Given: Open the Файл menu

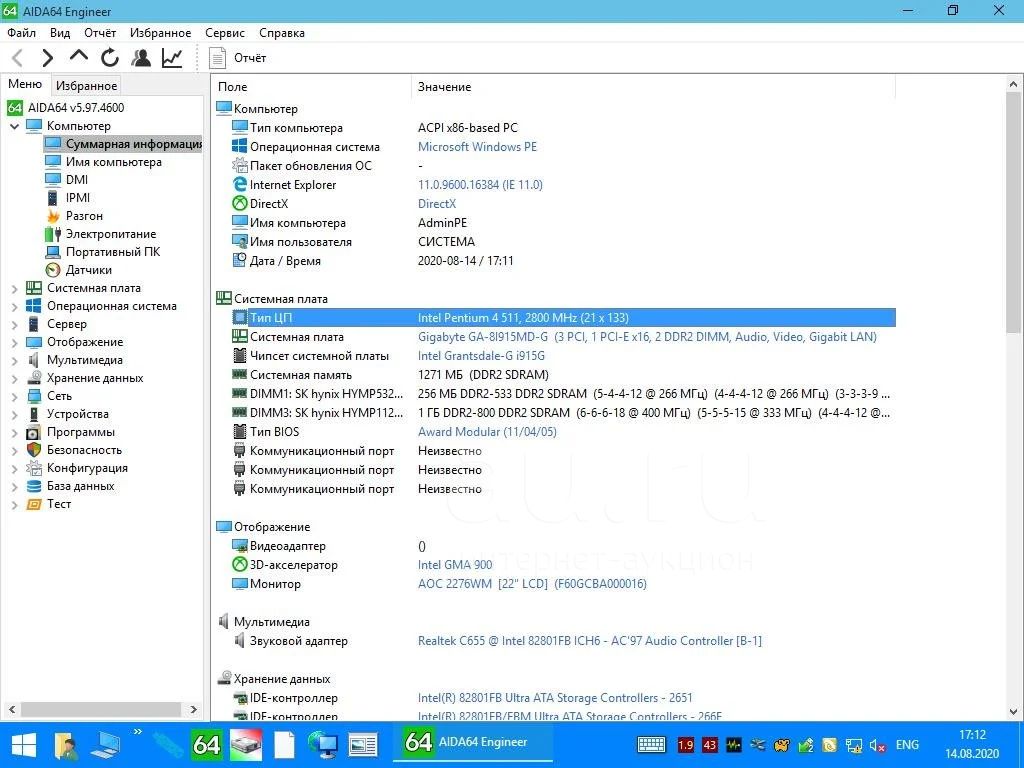Looking at the screenshot, I should (x=22, y=33).
